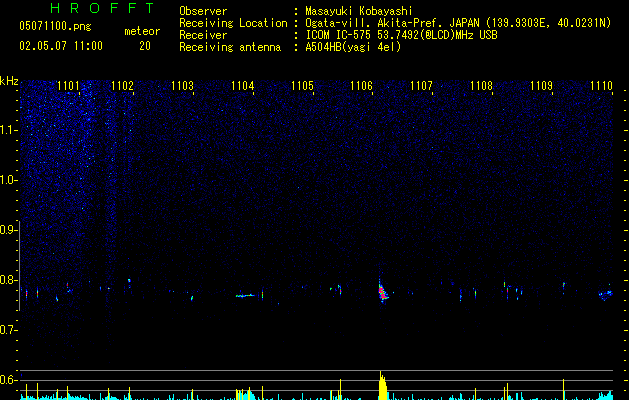This screenshot has width=629, height=400.
Task: Click the 1107 time marker
Action: 422,86
